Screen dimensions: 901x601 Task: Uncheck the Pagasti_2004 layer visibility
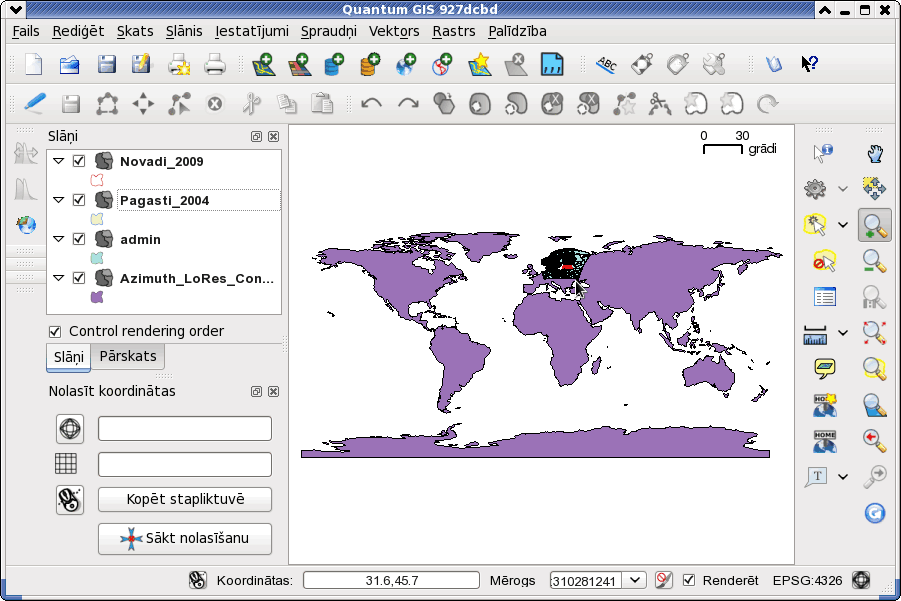[x=79, y=200]
